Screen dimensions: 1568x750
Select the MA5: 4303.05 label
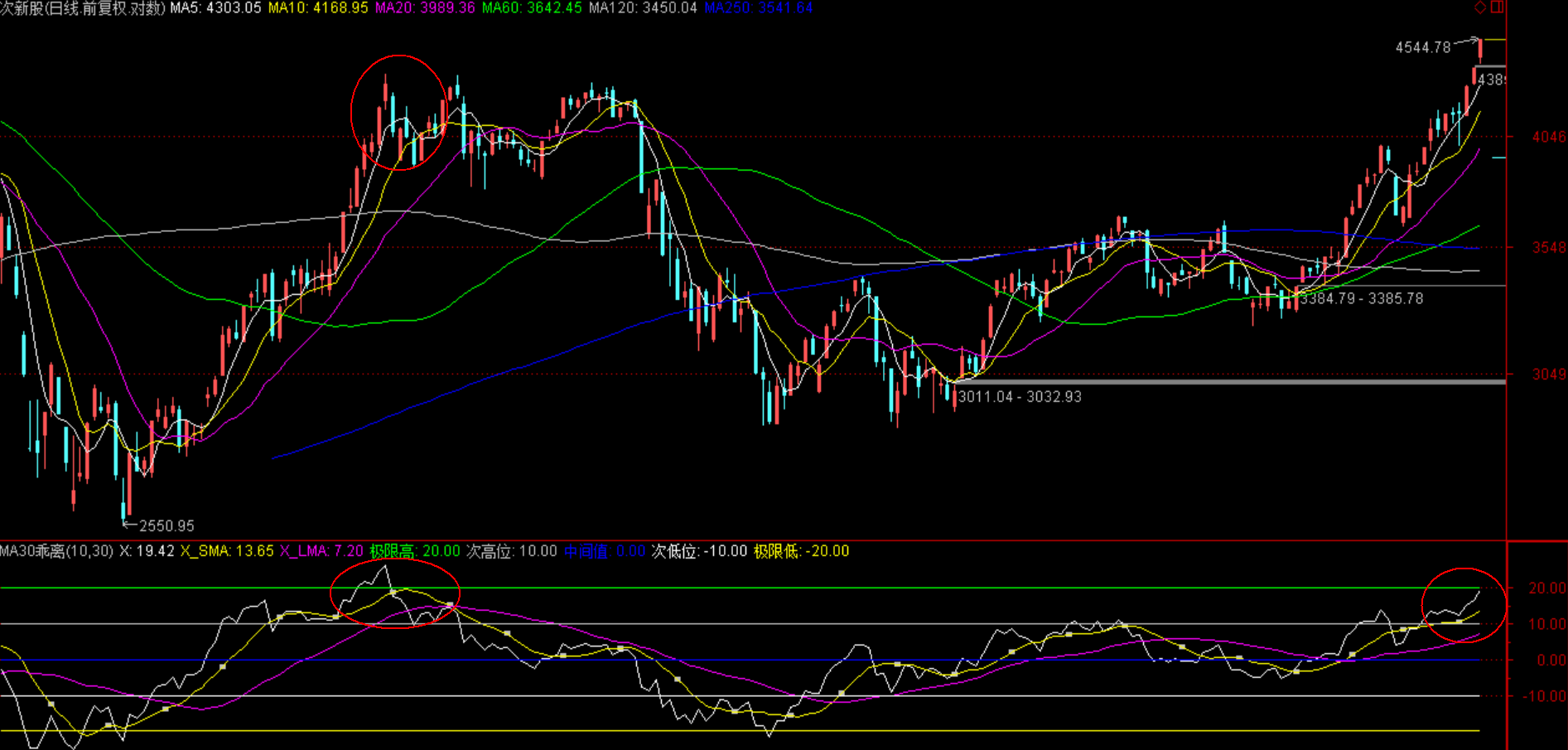(x=216, y=8)
